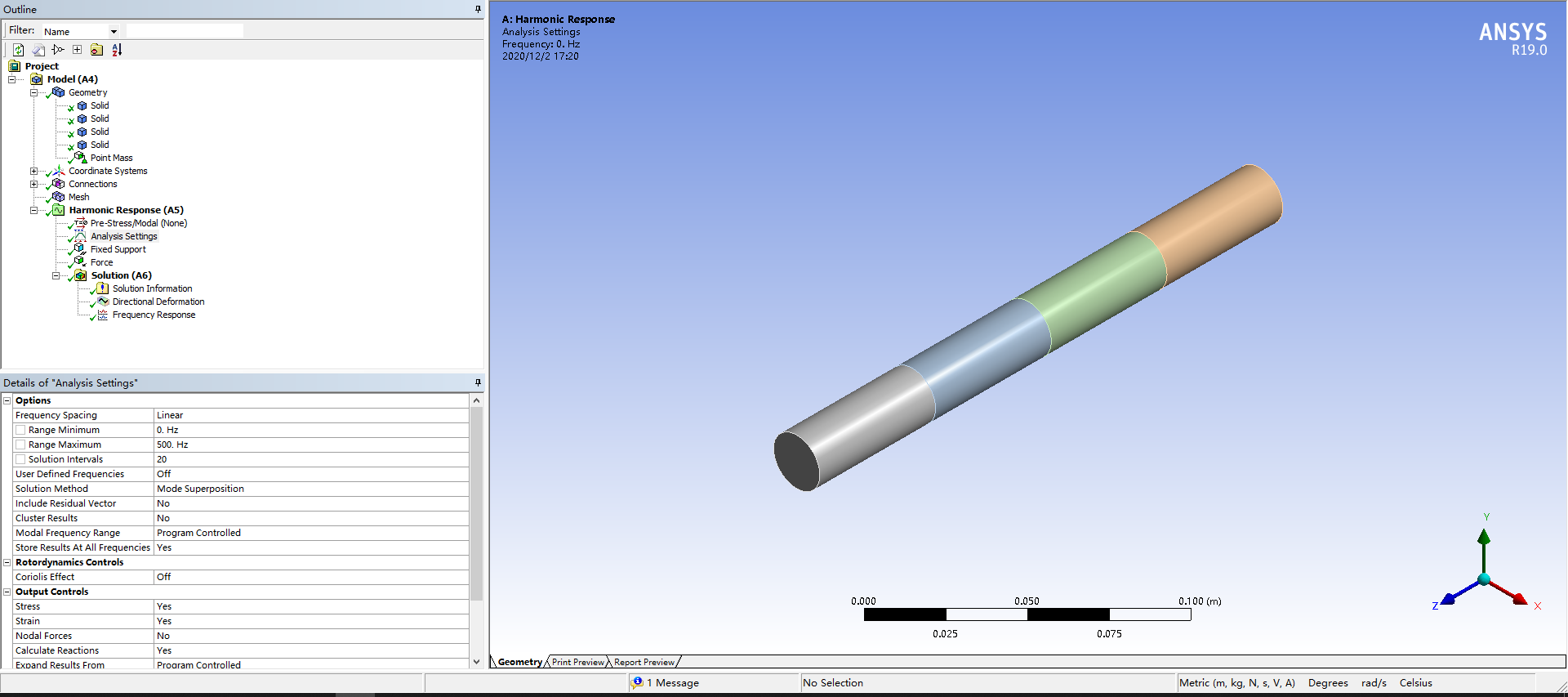Click the Solution (A6) icon
The height and width of the screenshot is (697, 1568).
[x=81, y=275]
